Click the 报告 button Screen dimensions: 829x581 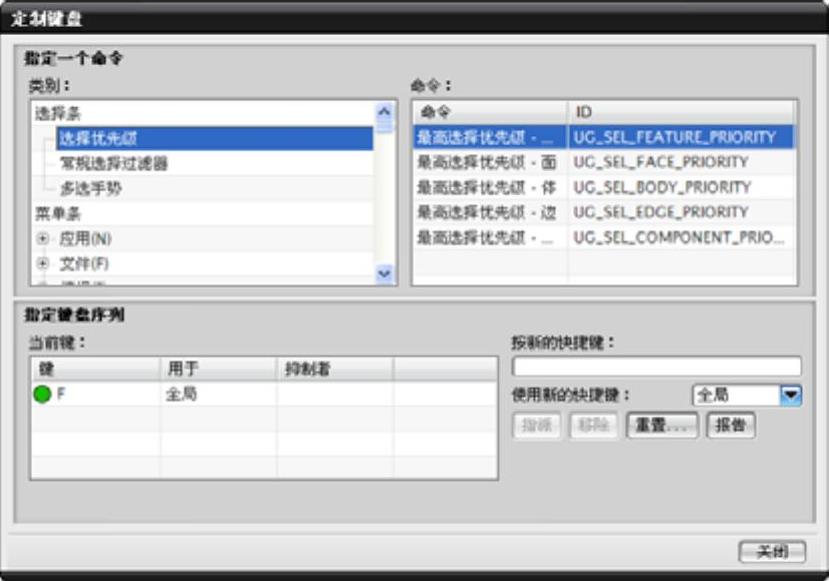[731, 425]
